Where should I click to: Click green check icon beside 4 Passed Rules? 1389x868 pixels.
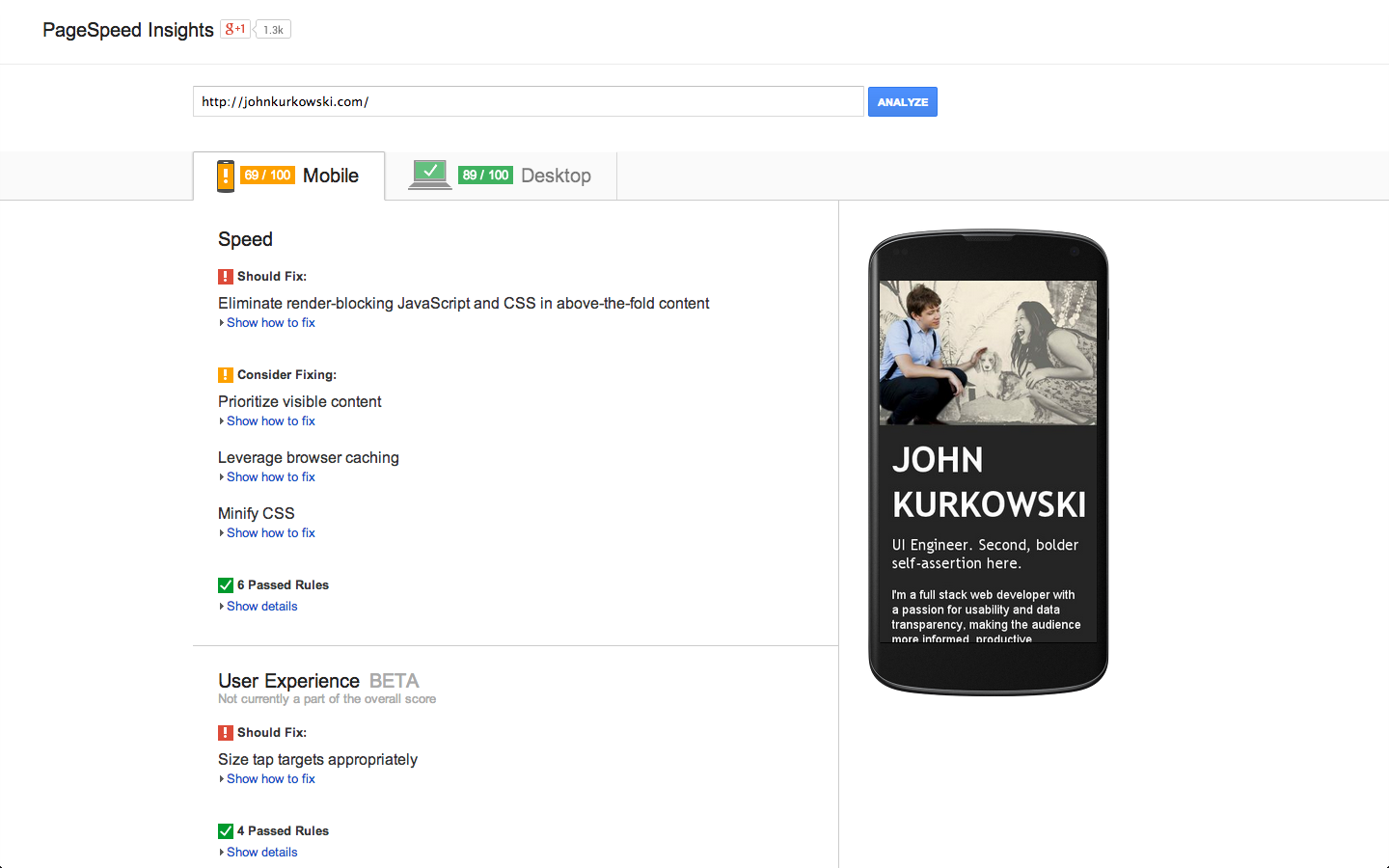(226, 831)
